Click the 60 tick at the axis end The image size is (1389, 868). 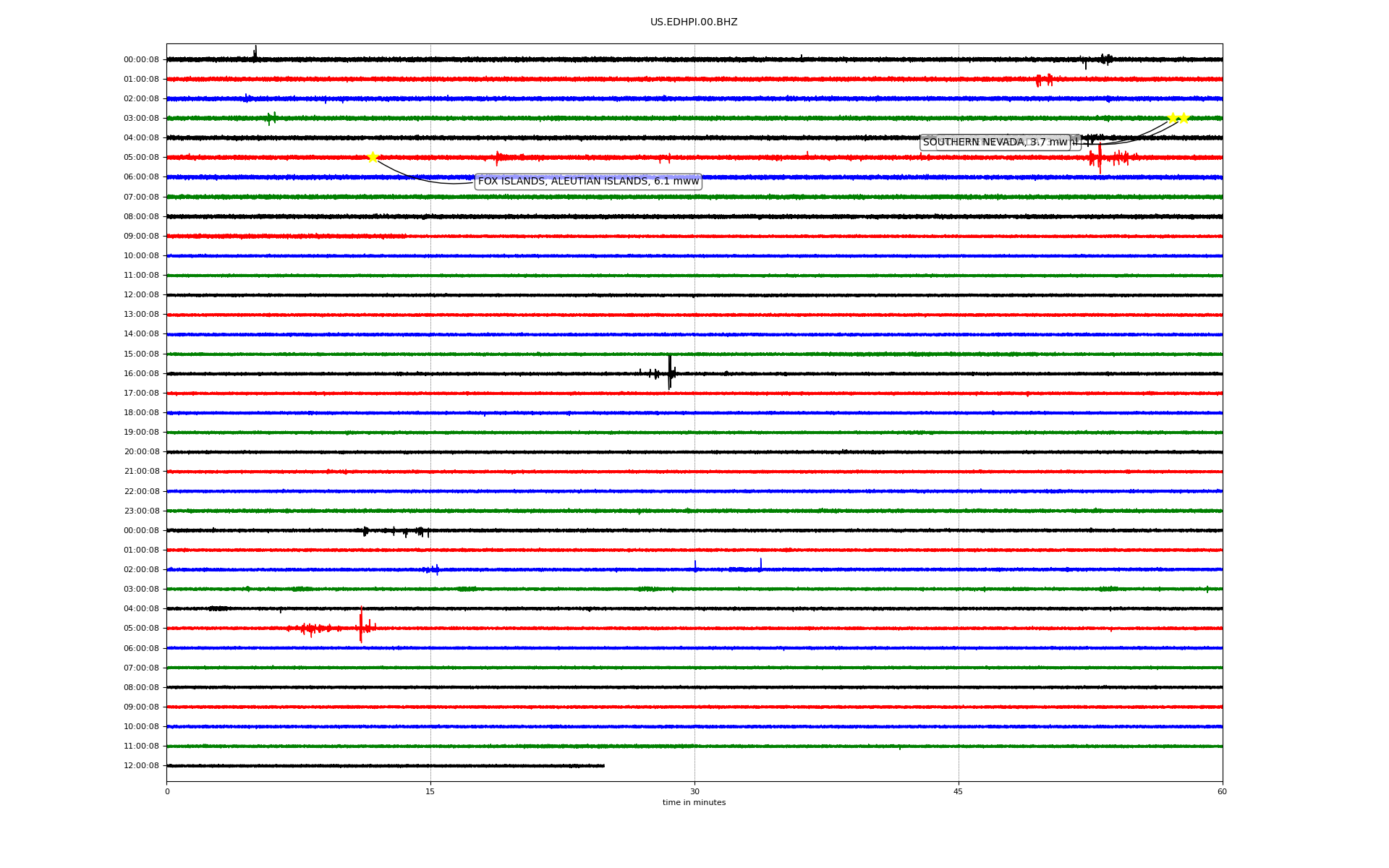click(1222, 791)
